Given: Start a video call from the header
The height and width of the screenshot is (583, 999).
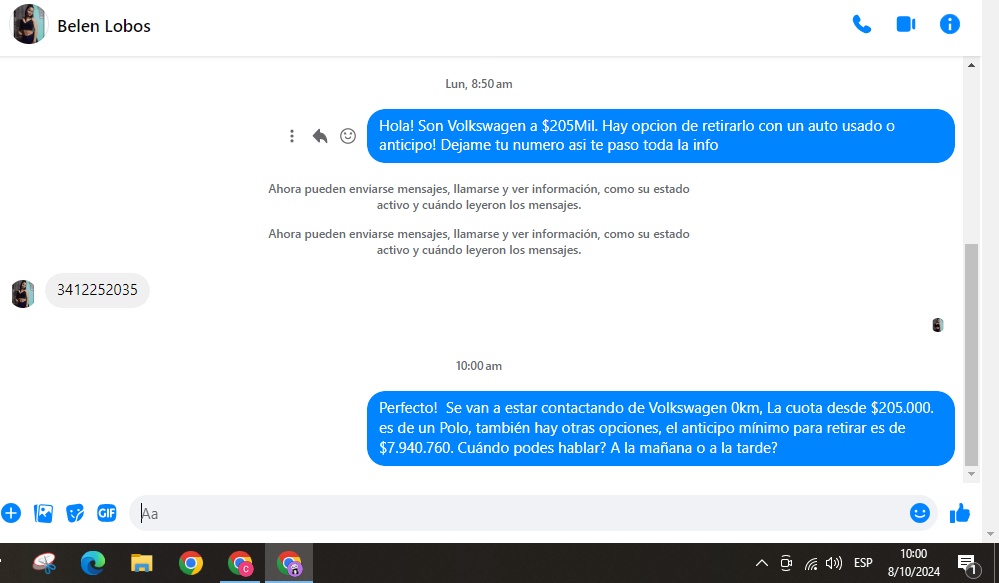Looking at the screenshot, I should [906, 25].
